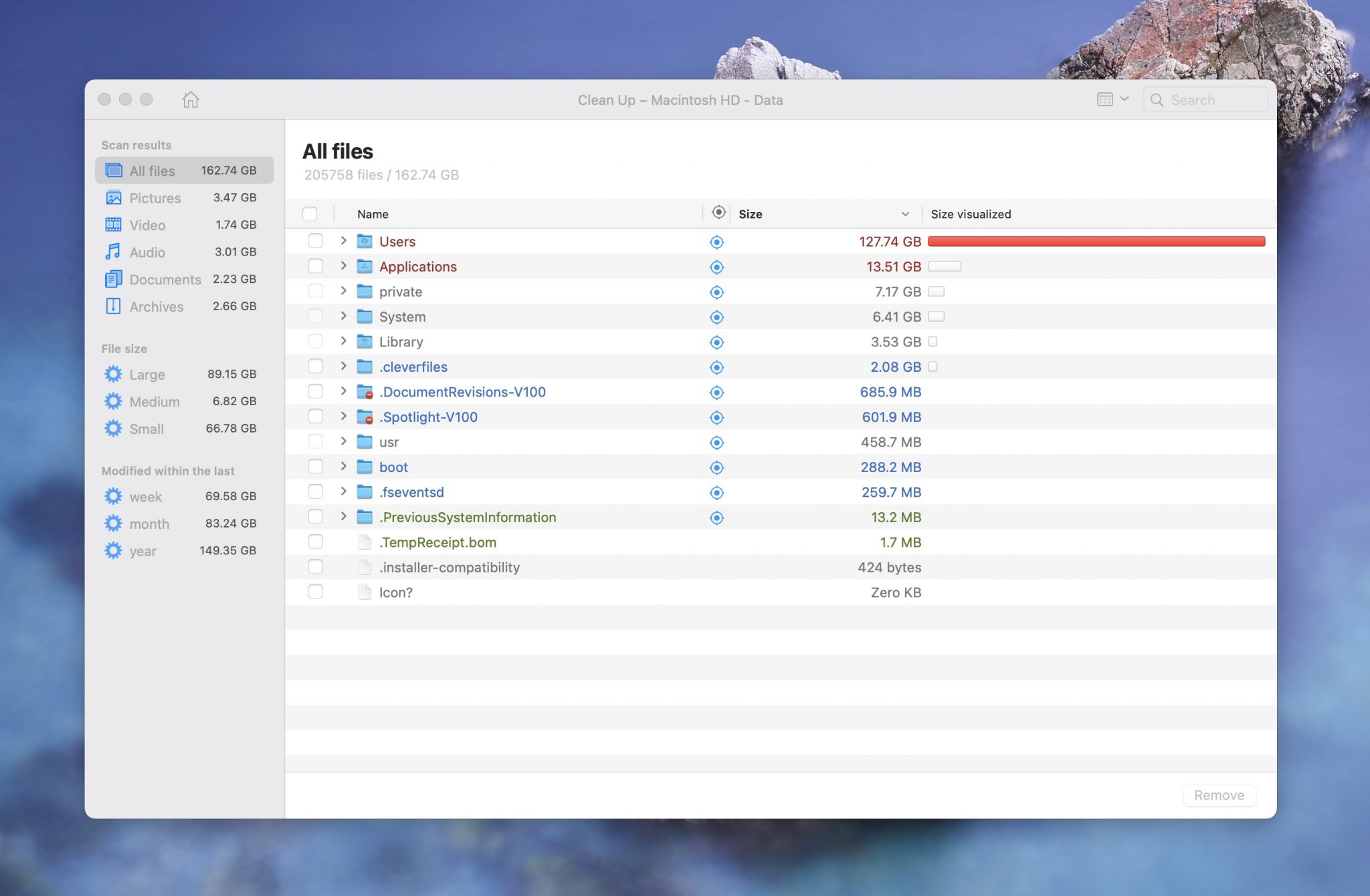Toggle checkbox for Applications folder

tap(313, 266)
